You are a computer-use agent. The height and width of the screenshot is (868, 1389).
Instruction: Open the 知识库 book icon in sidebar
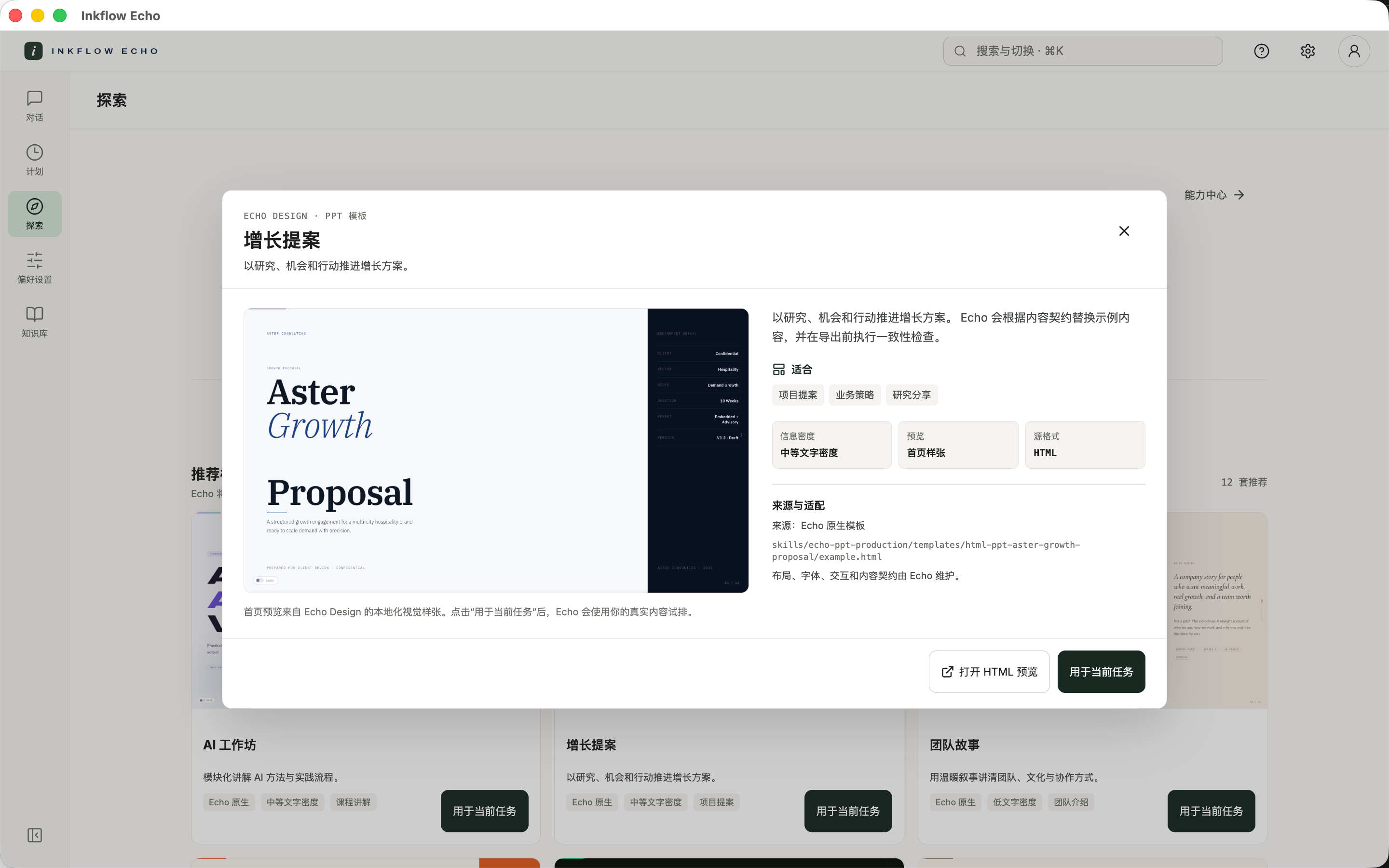coord(34,322)
